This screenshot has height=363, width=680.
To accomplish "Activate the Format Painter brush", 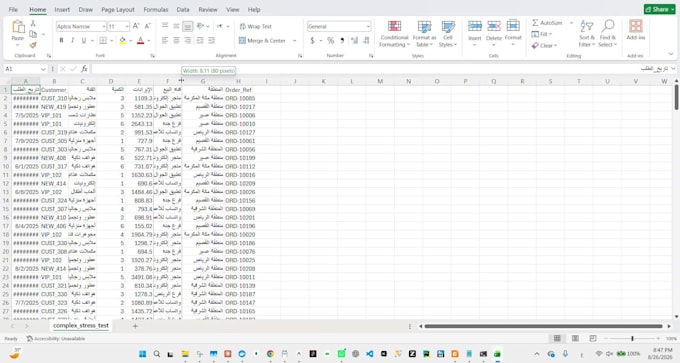I will point(33,45).
